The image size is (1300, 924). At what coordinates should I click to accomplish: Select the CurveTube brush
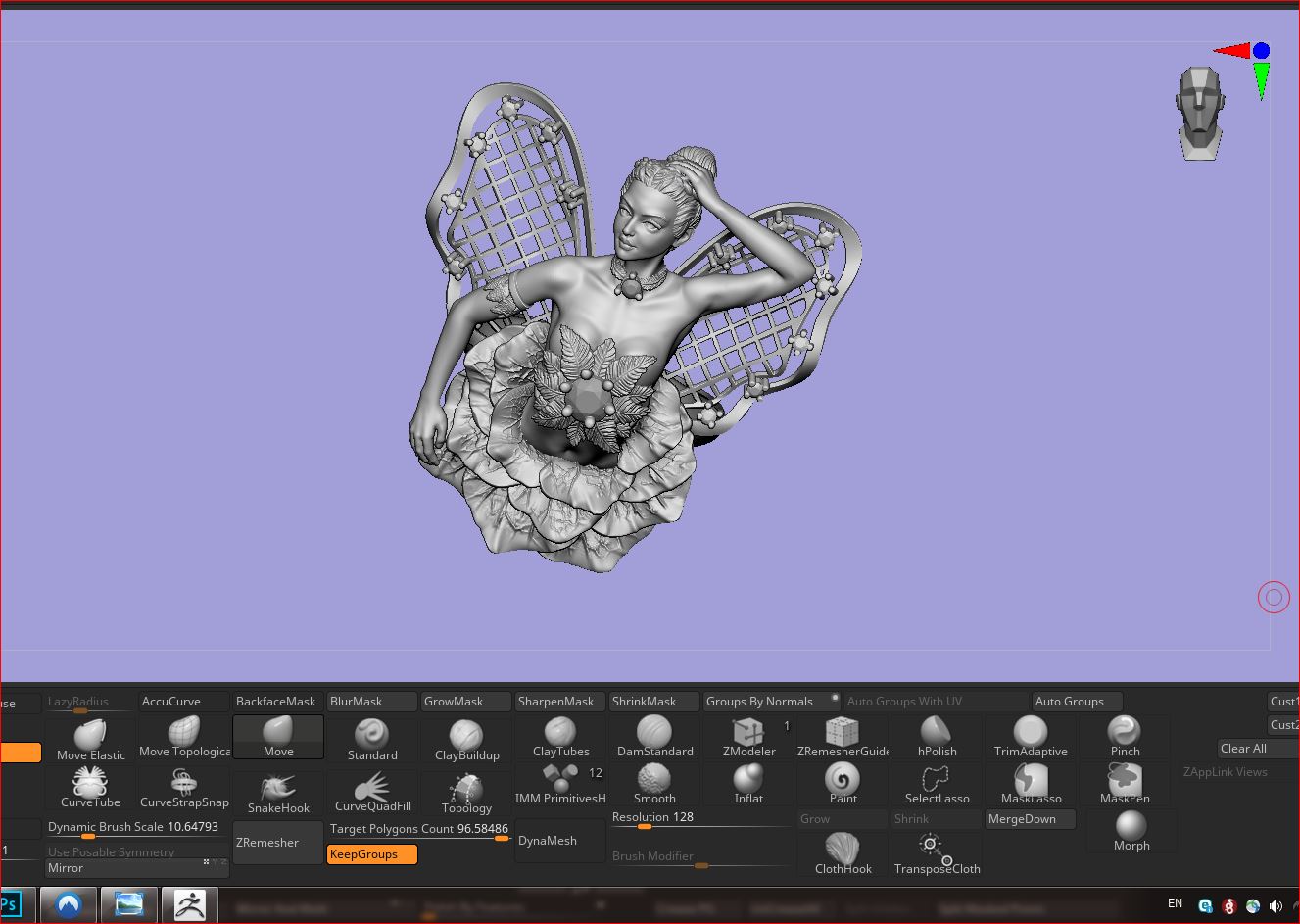point(90,787)
